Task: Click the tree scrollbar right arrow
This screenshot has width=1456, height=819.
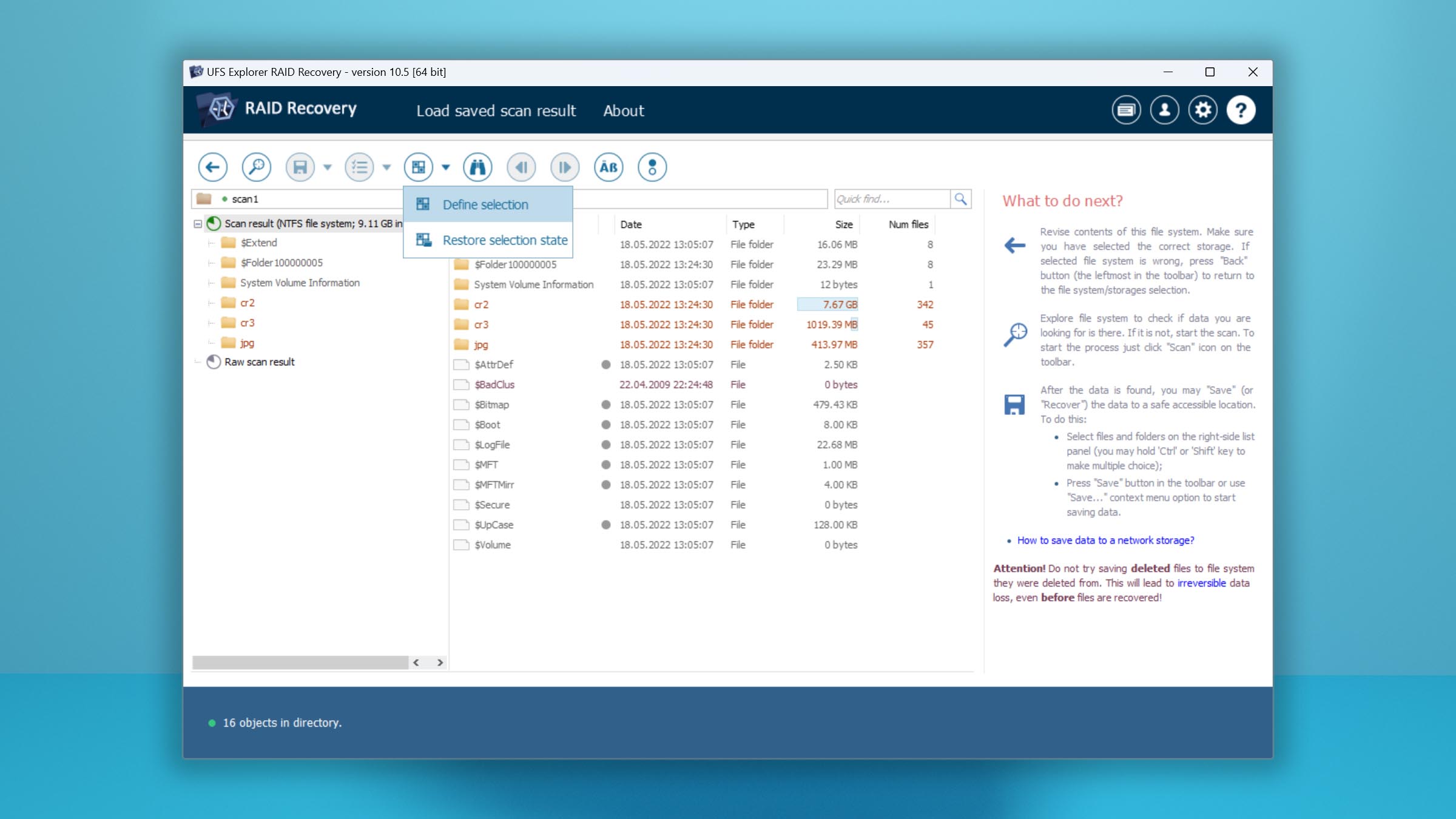Action: point(440,662)
